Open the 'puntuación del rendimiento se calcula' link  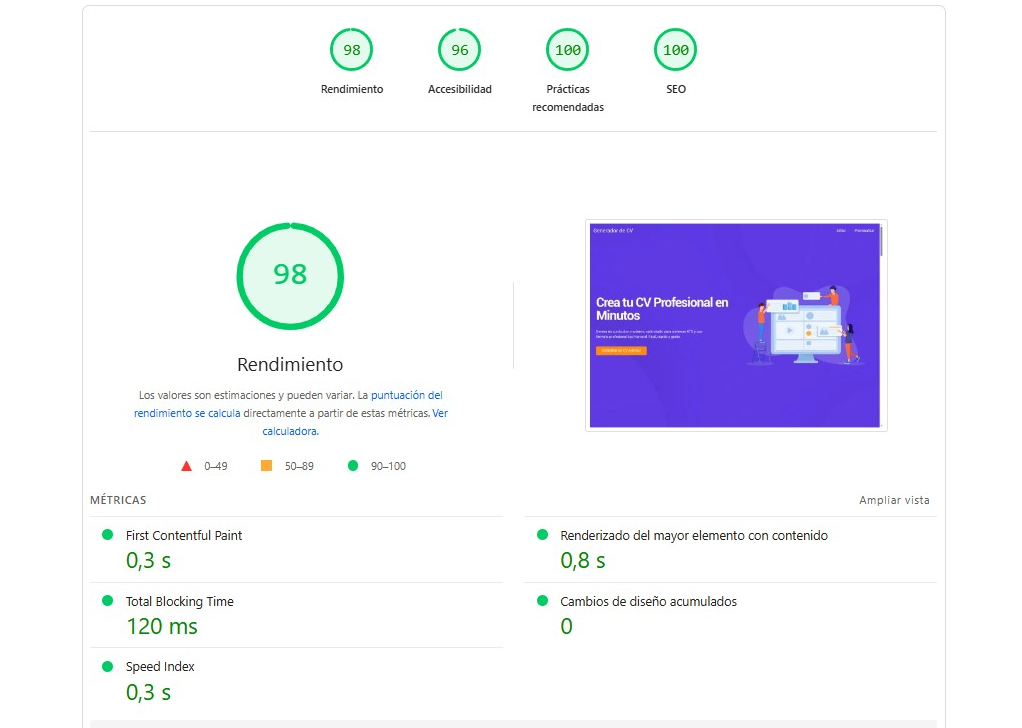pyautogui.click(x=288, y=404)
